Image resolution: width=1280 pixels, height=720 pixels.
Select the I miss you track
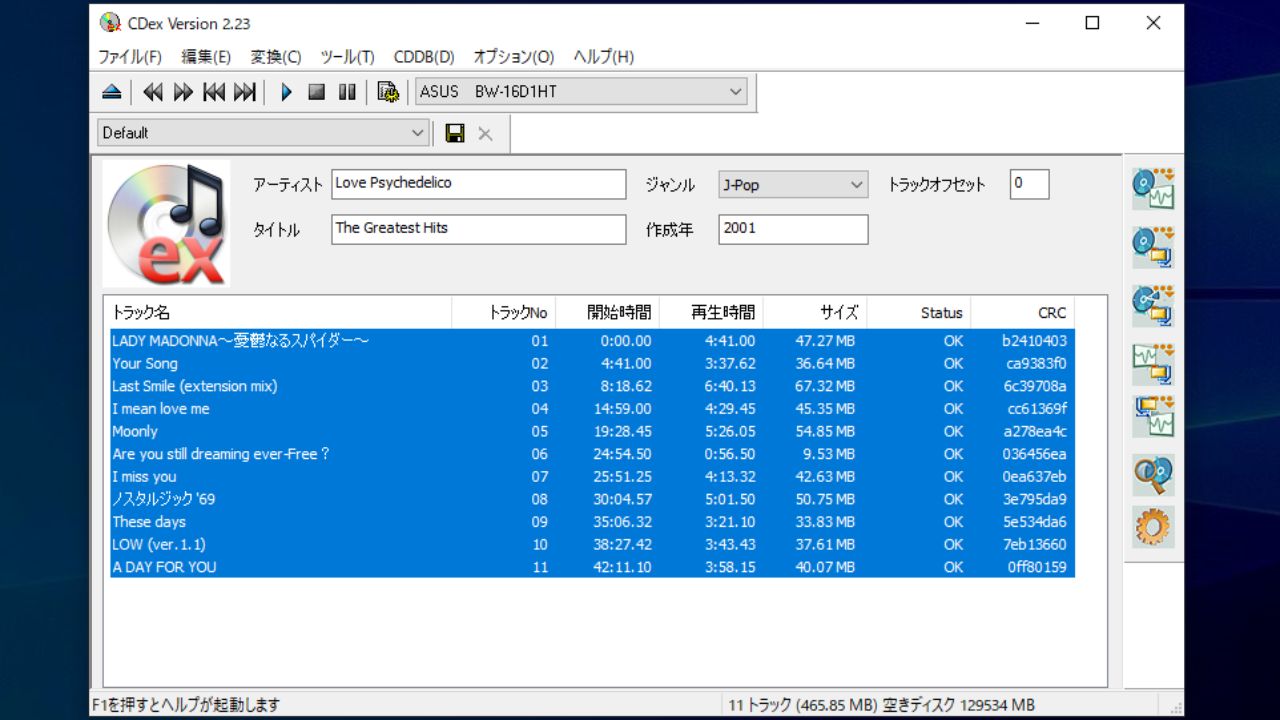point(592,477)
